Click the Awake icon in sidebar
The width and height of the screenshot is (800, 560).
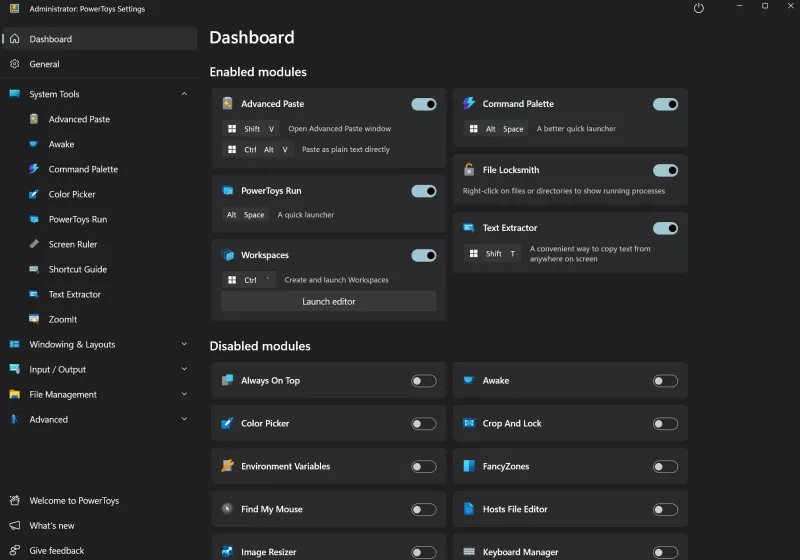(x=34, y=144)
